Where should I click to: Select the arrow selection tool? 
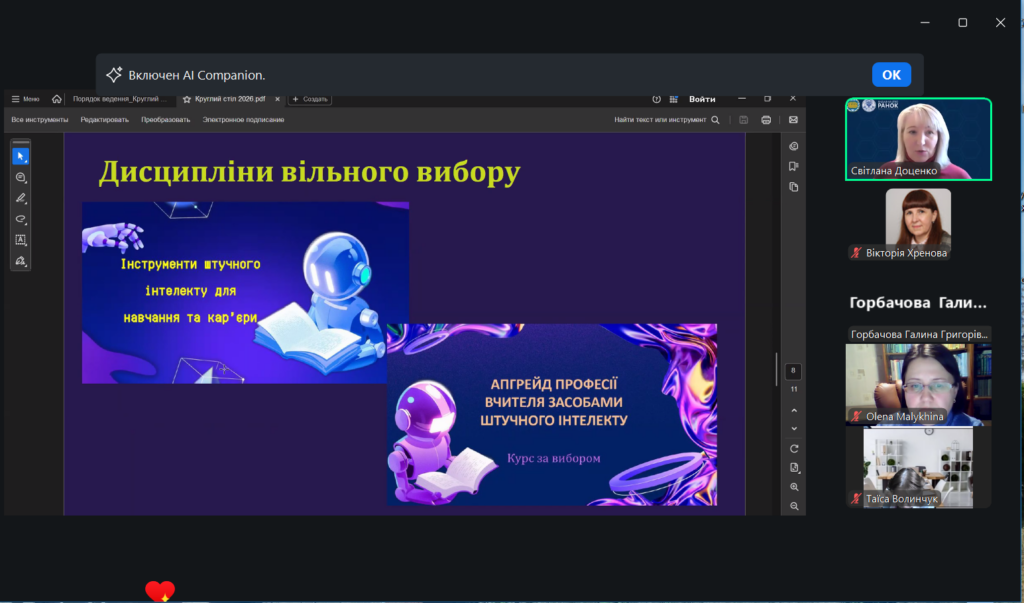[20, 156]
